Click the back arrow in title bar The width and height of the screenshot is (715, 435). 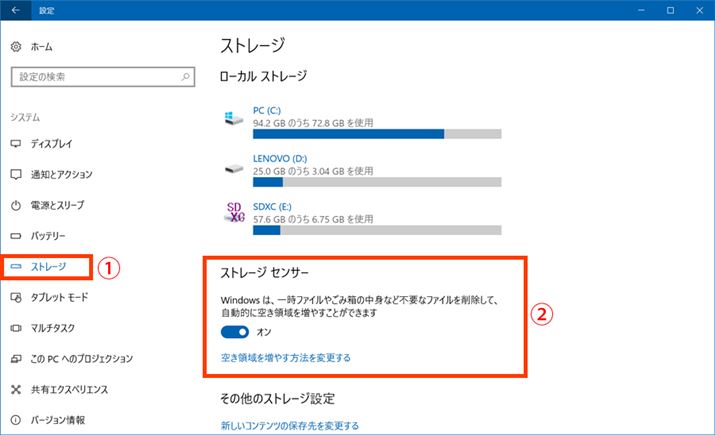[x=15, y=10]
